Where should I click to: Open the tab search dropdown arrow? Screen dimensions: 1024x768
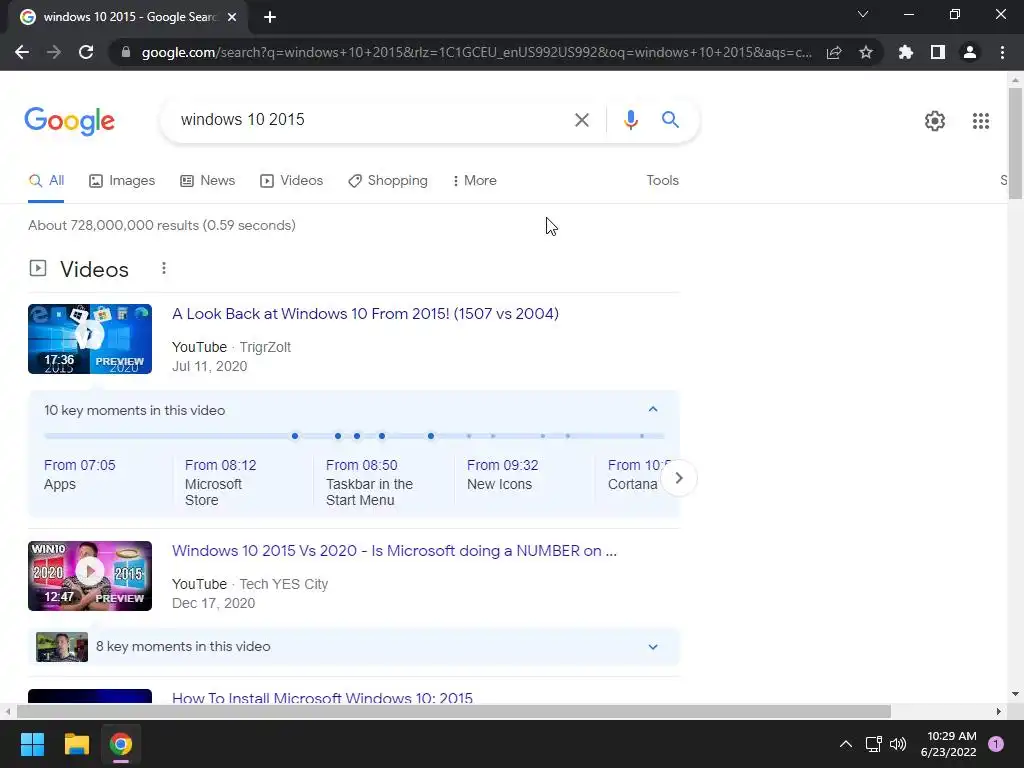coord(863,14)
